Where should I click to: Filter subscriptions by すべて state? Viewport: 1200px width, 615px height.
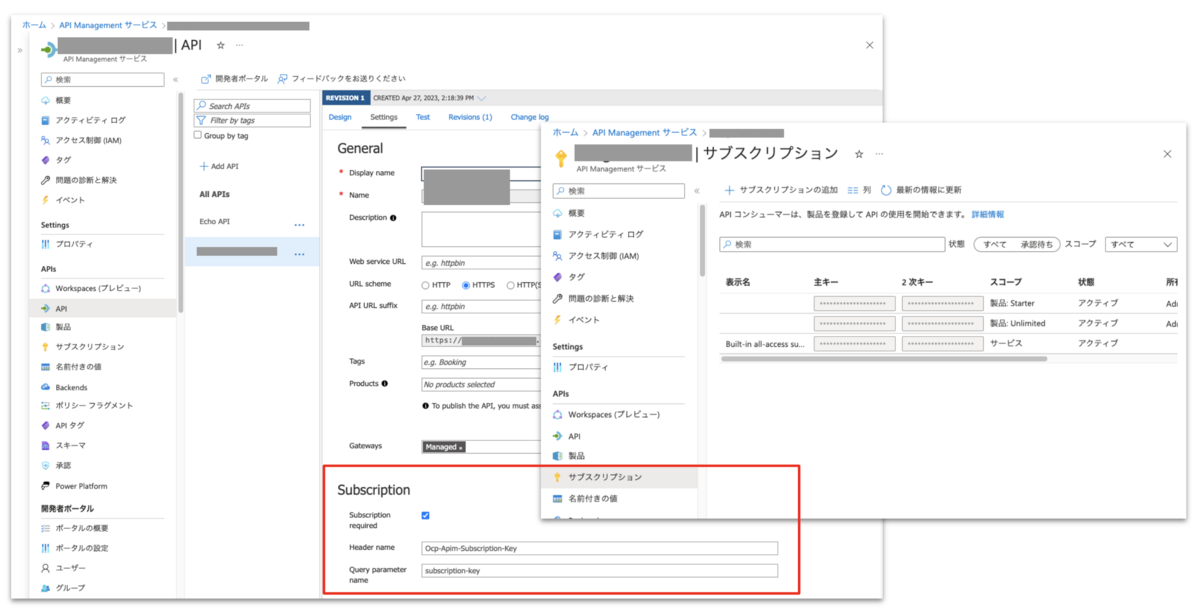[x=994, y=244]
